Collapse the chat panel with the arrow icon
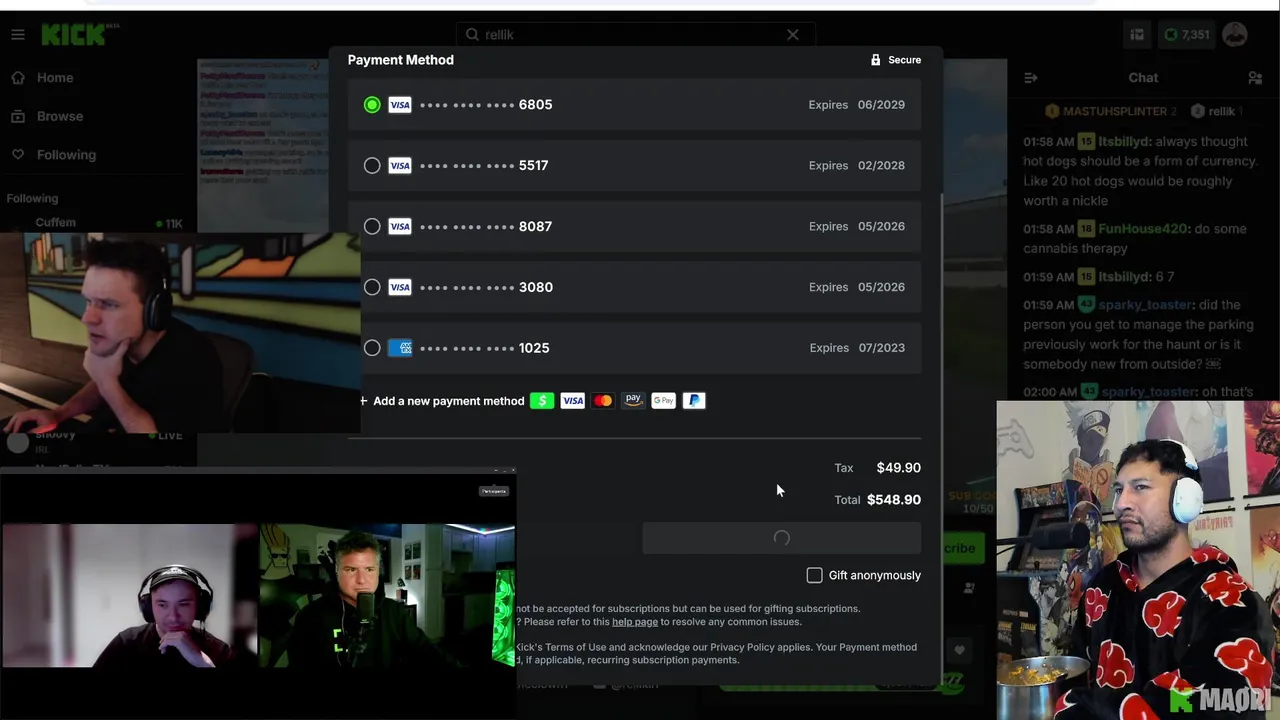 point(1031,78)
